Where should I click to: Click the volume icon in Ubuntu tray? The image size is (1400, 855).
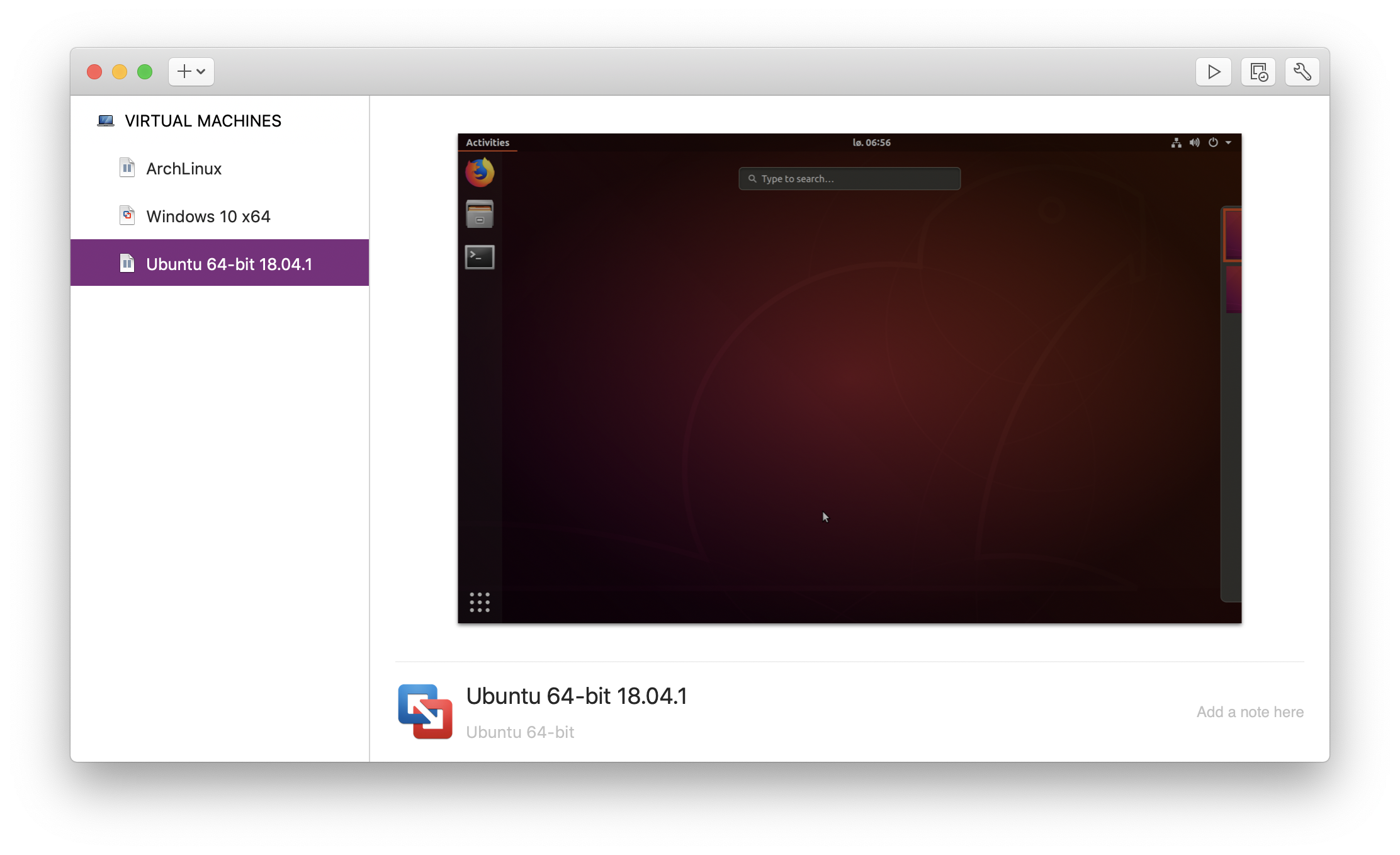coord(1194,143)
